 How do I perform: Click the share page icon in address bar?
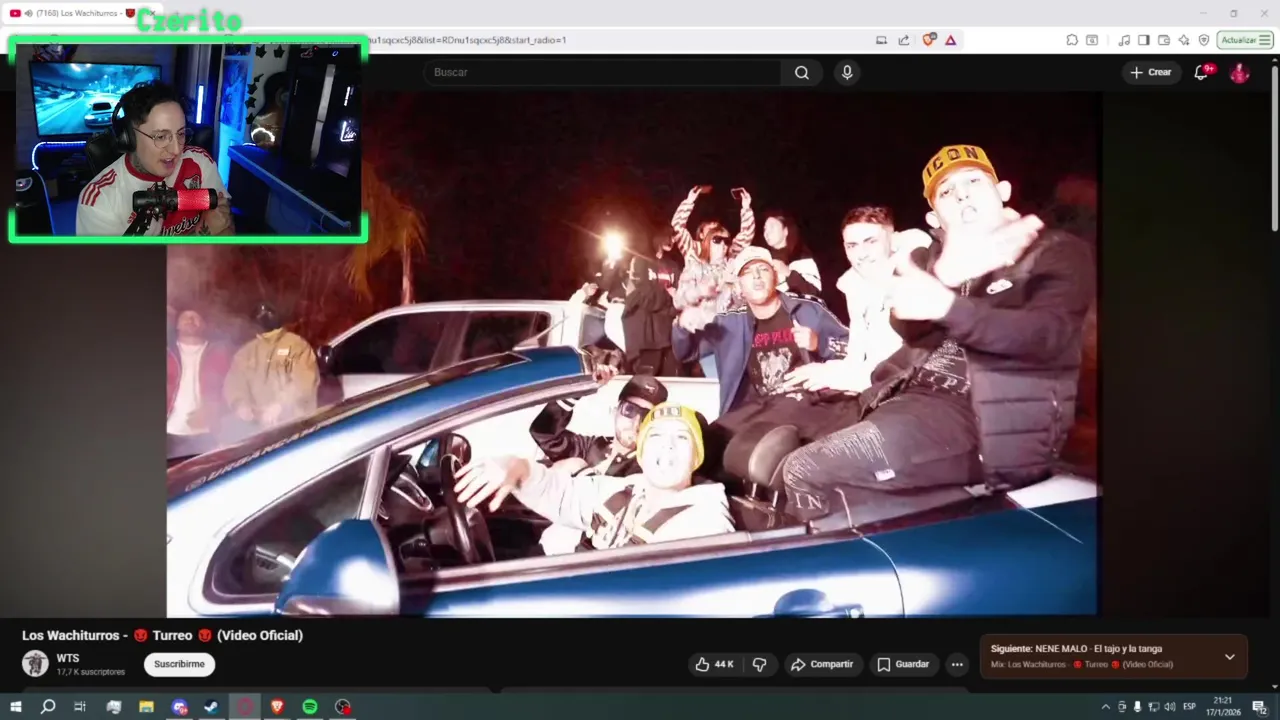(904, 40)
